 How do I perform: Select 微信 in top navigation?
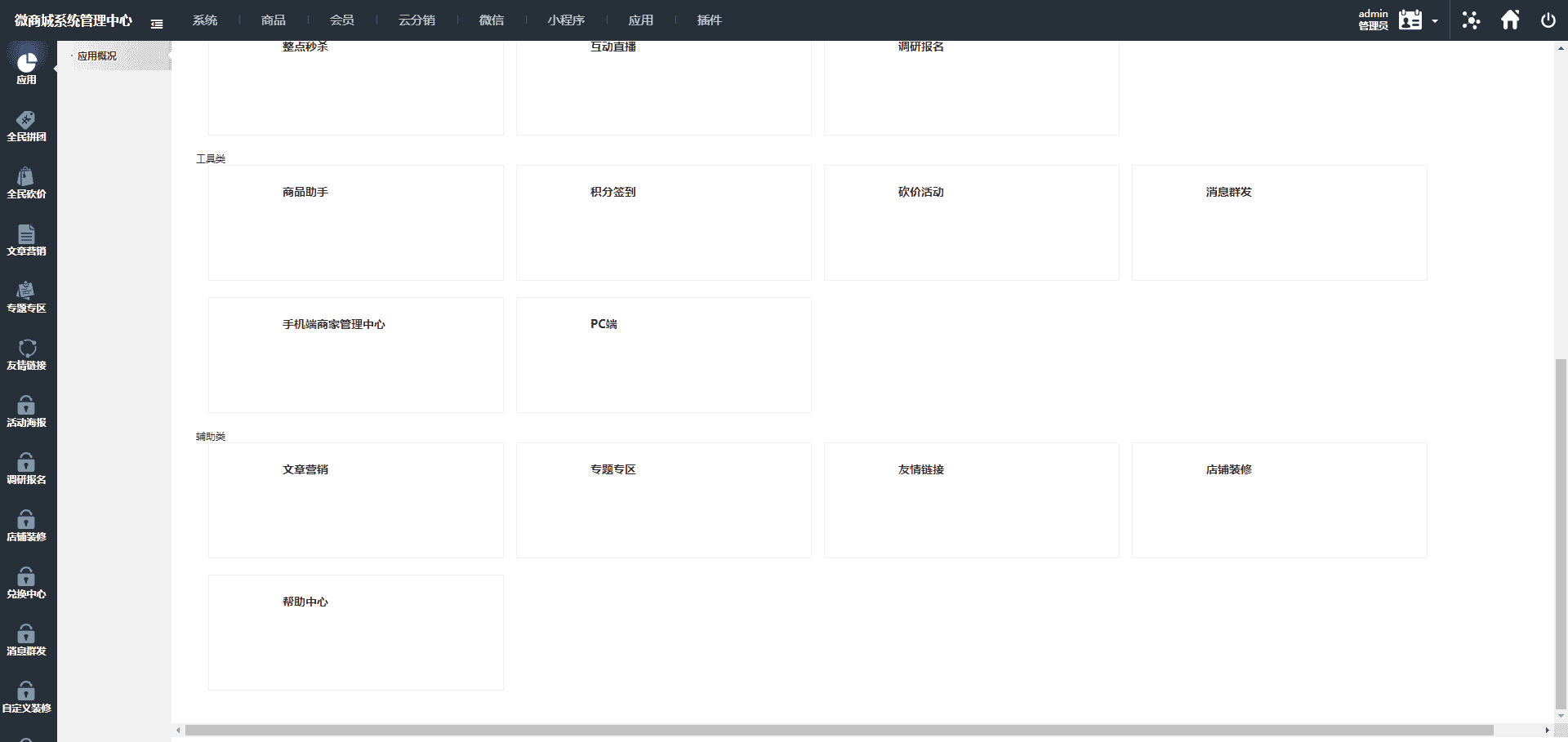pyautogui.click(x=492, y=20)
